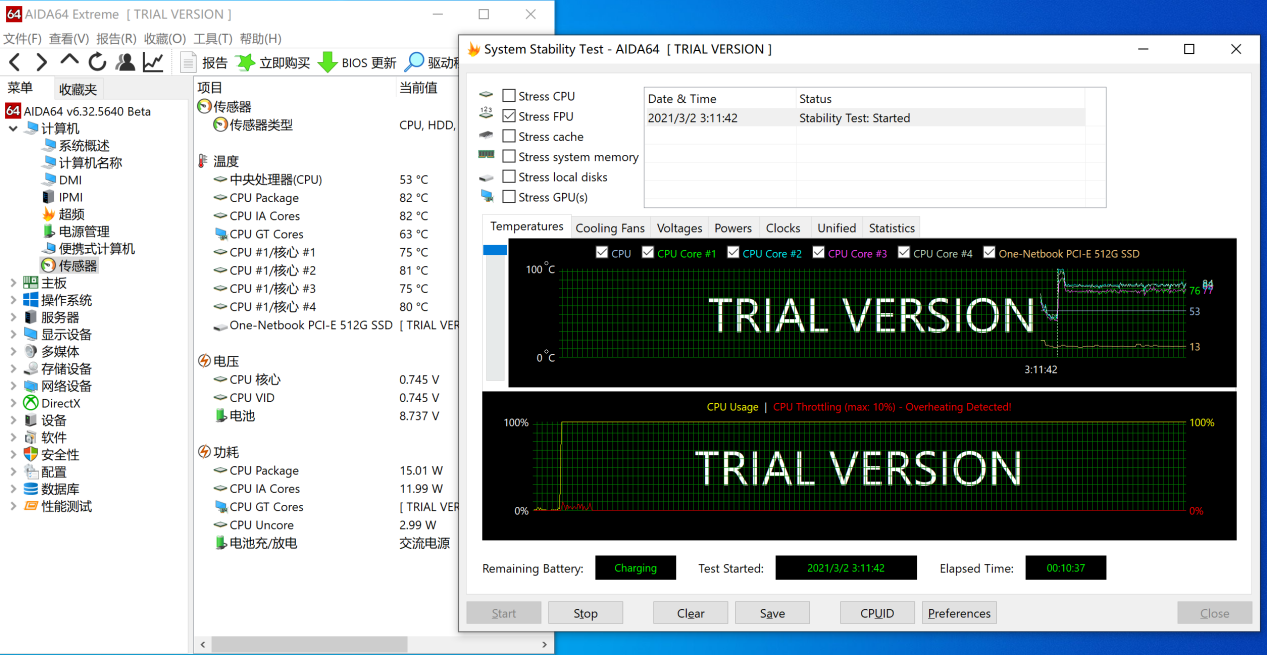Click the 安全性 shield icon in tree
Viewport: 1267px width, 655px height.
click(31, 454)
